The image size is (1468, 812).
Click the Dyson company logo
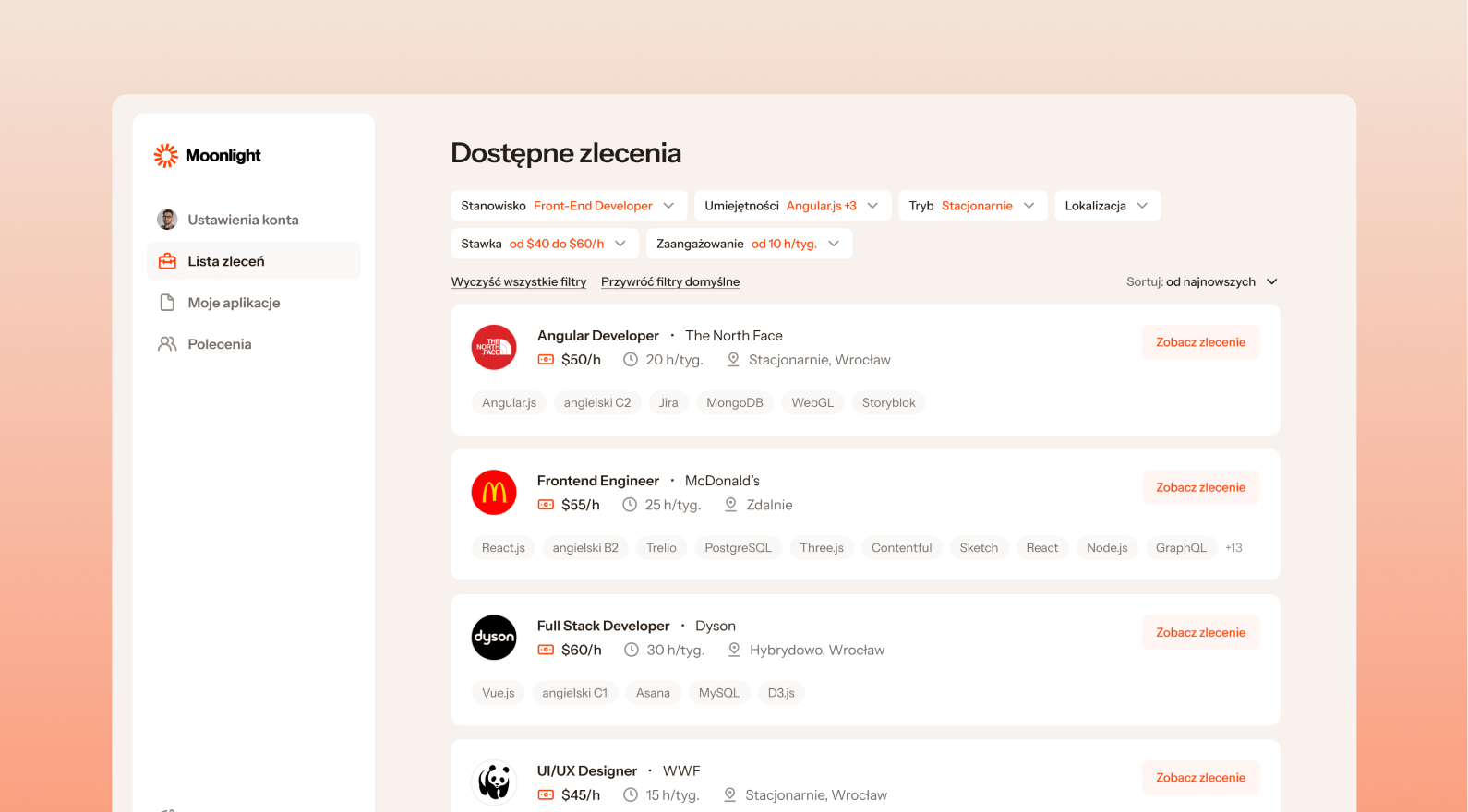pos(494,637)
